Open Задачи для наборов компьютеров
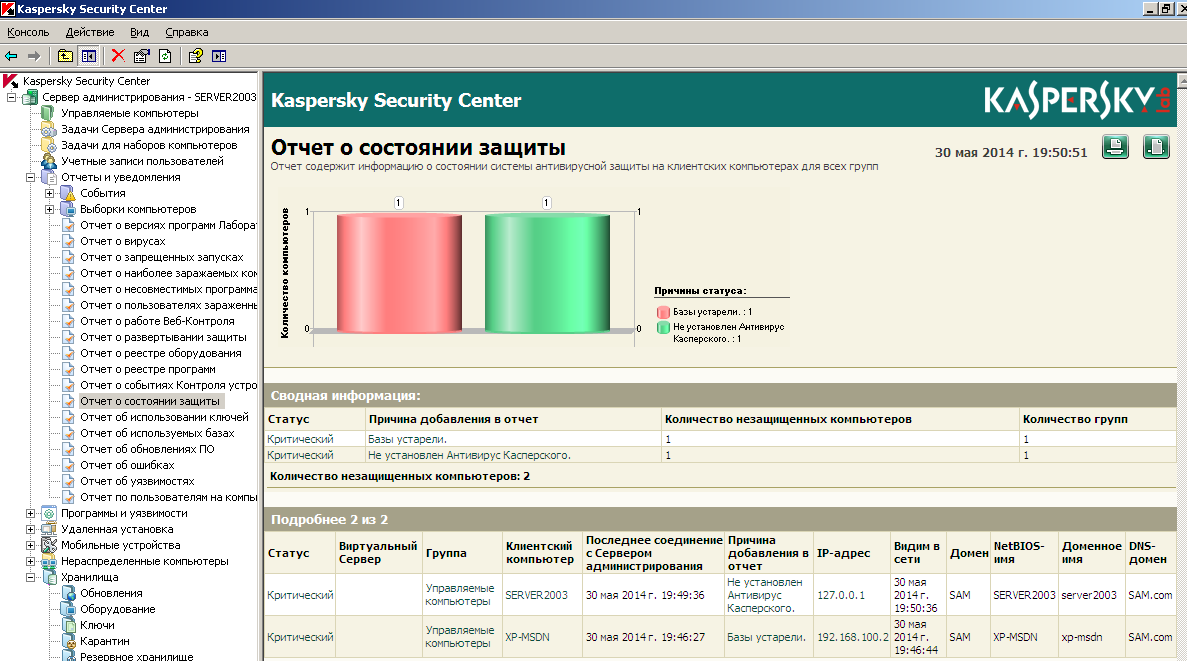Screen dimensions: 1187x661 [x=149, y=145]
